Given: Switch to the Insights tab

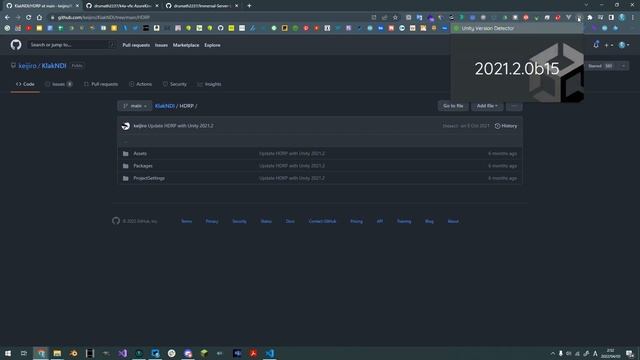Looking at the screenshot, I should click(209, 84).
